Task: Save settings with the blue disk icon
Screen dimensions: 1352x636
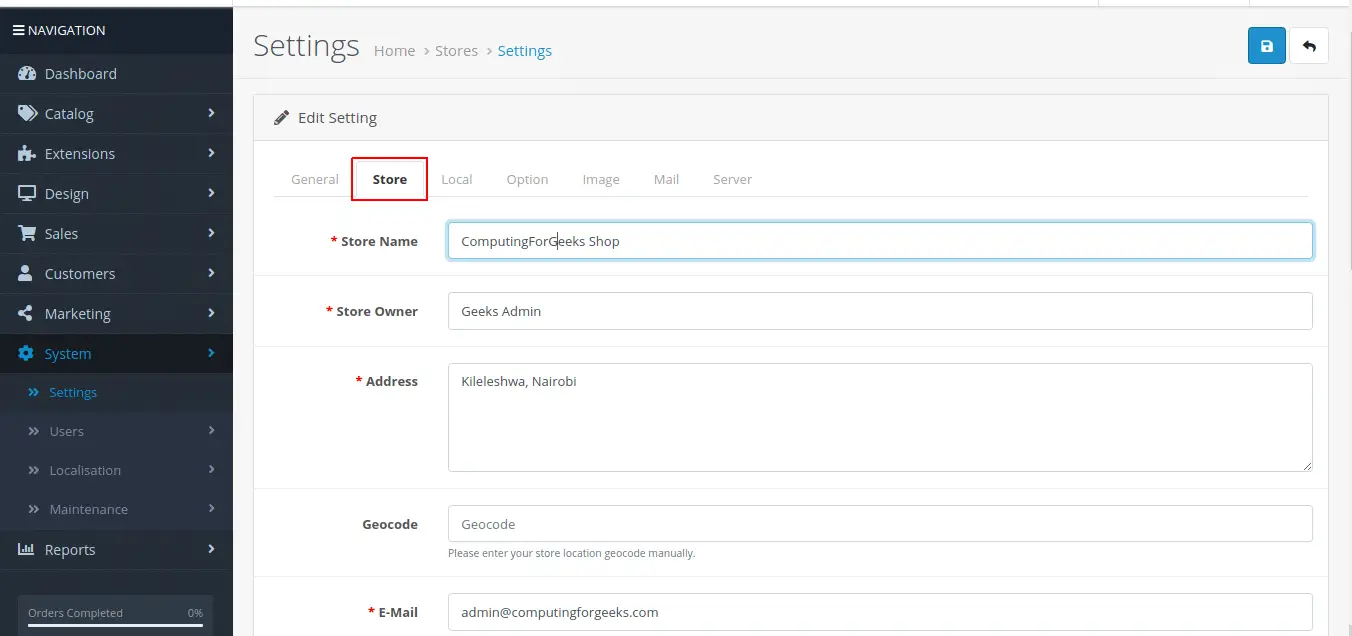Action: 1266,45
